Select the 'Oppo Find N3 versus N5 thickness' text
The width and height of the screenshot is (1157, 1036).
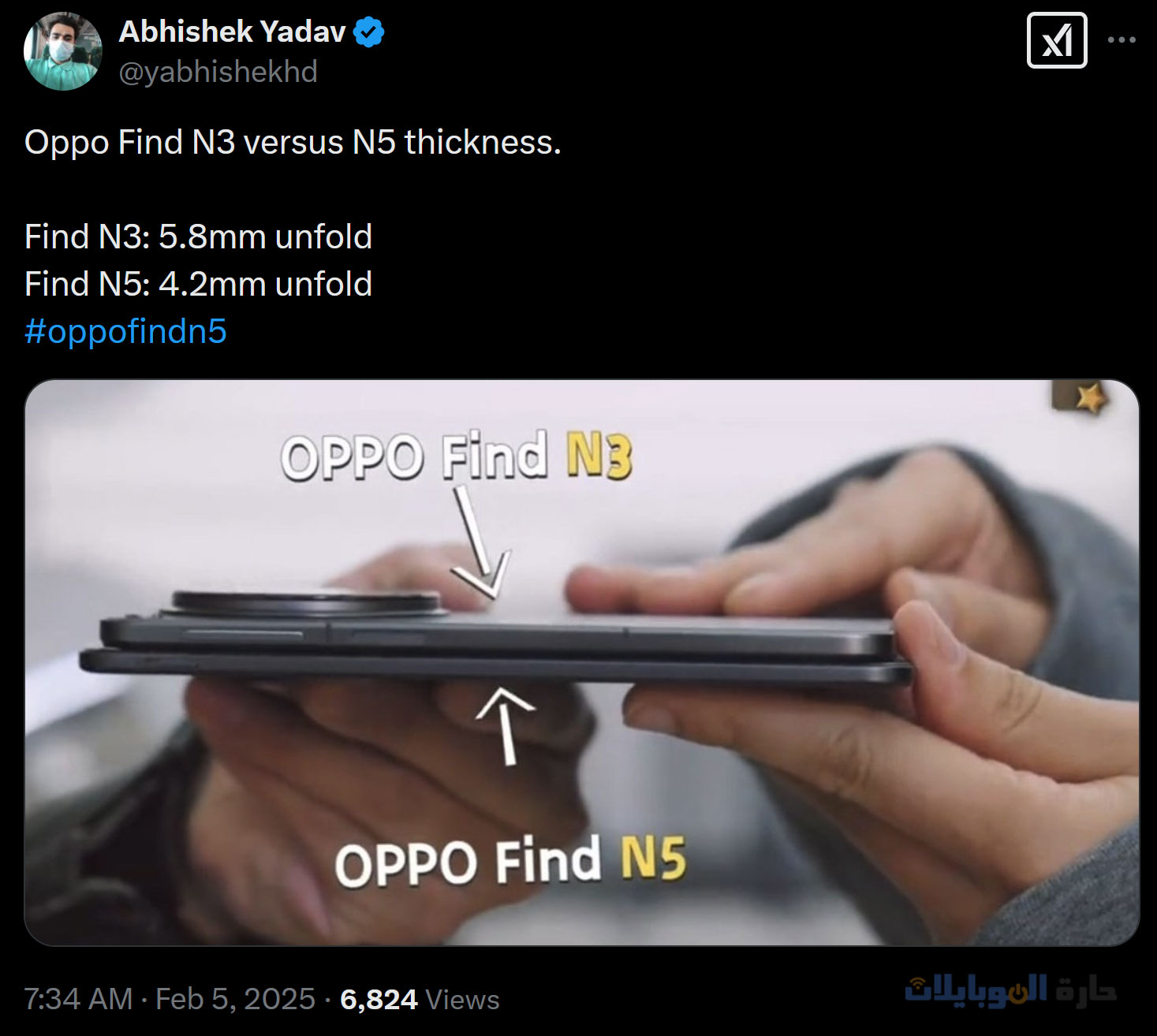tap(293, 143)
